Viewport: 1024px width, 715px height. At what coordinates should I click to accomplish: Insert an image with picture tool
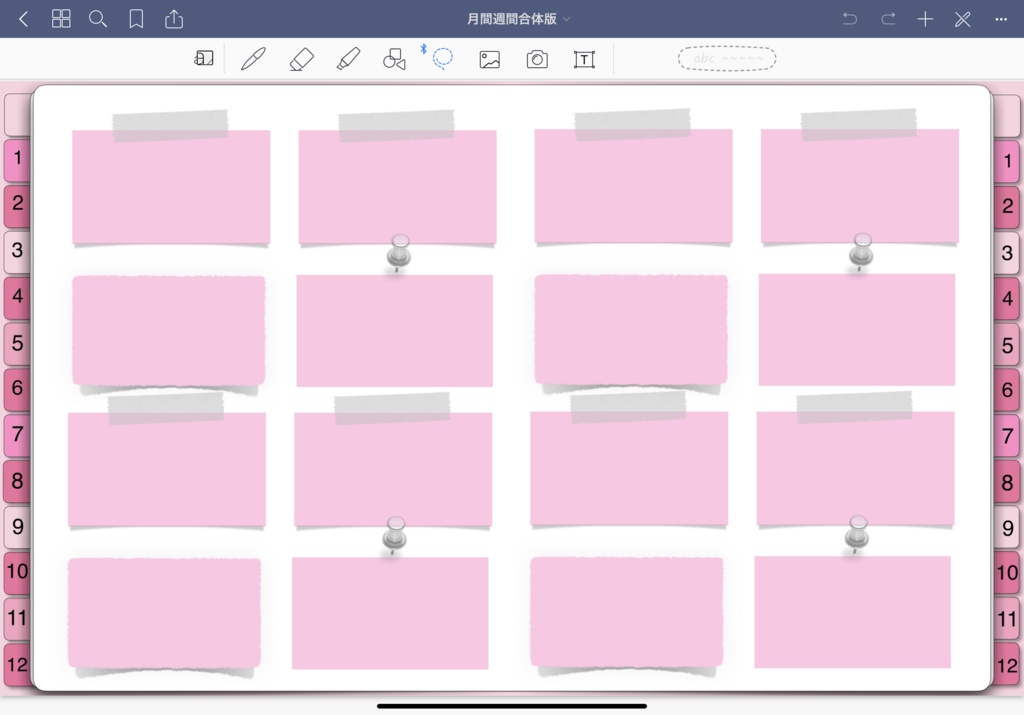pos(490,59)
